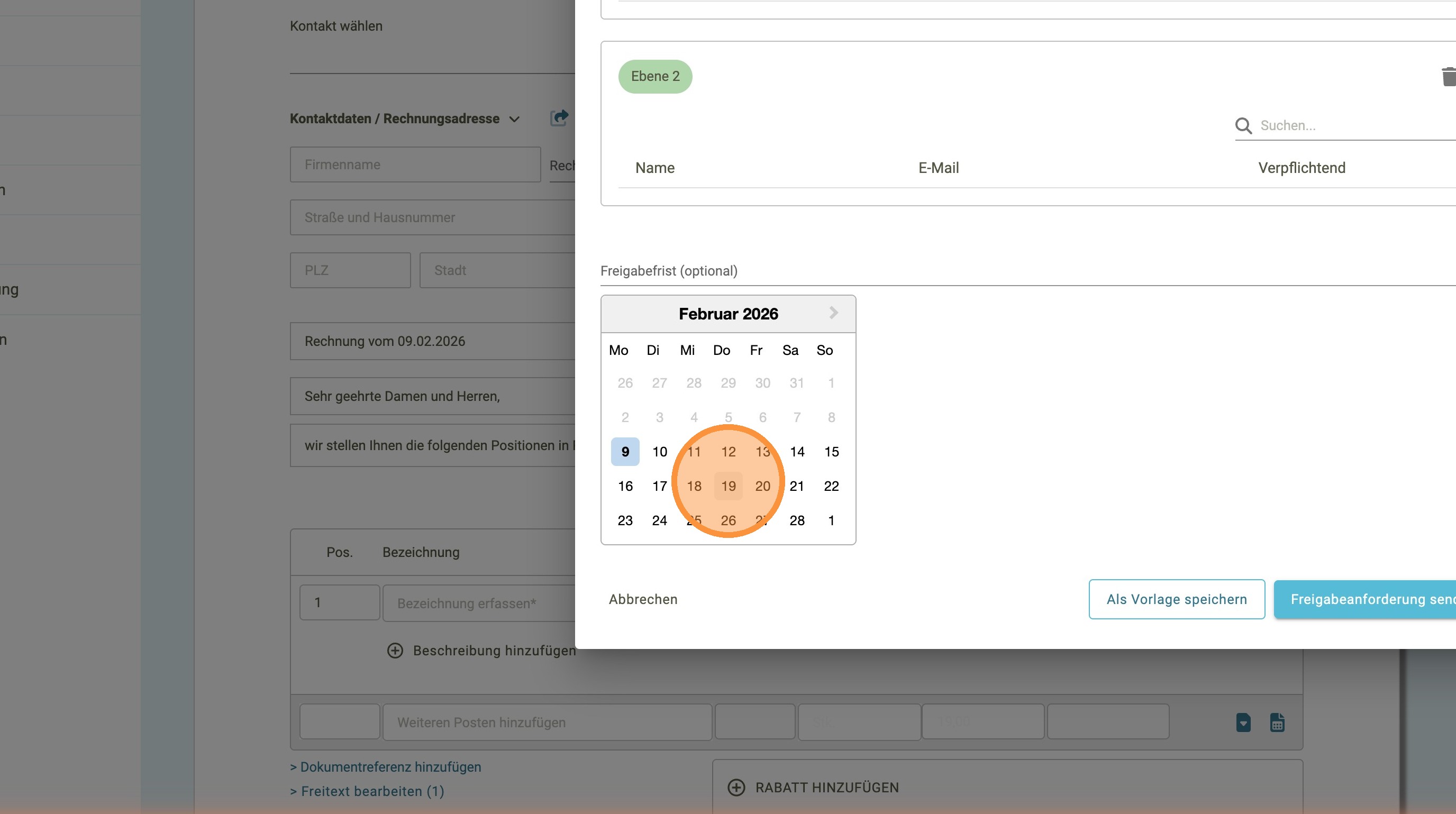Click the document dropdown icon
The height and width of the screenshot is (814, 1456).
[1243, 722]
